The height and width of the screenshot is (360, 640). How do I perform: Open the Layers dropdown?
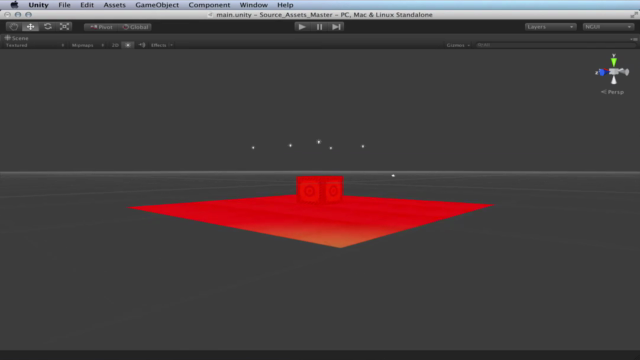(x=550, y=27)
